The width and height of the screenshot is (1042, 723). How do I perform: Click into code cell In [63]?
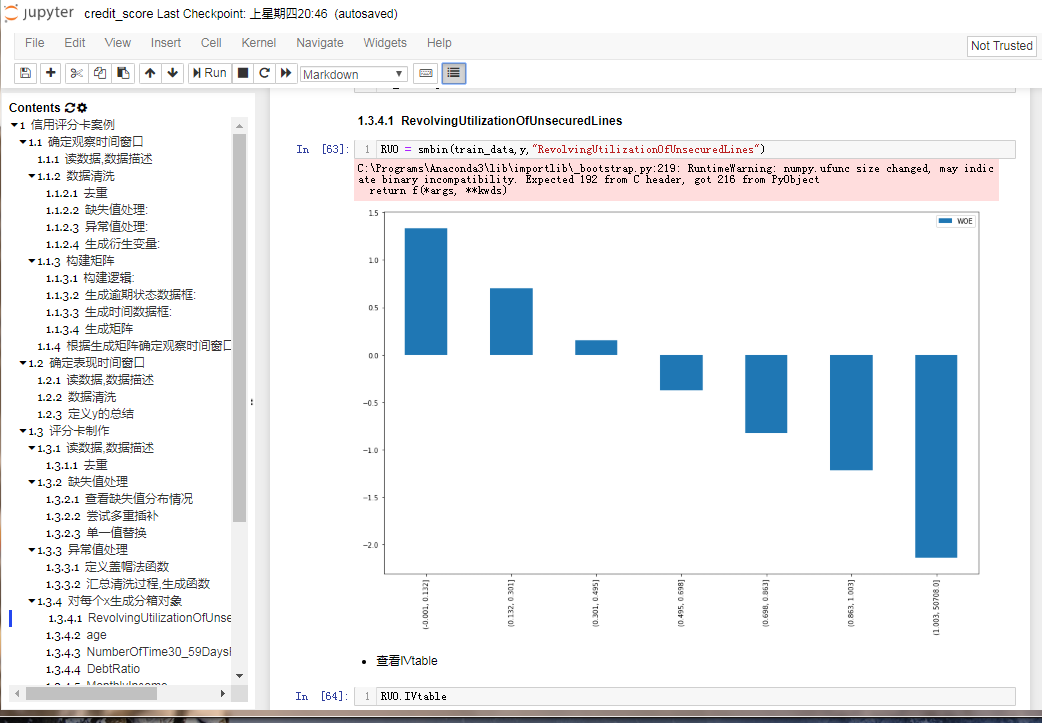click(x=695, y=150)
